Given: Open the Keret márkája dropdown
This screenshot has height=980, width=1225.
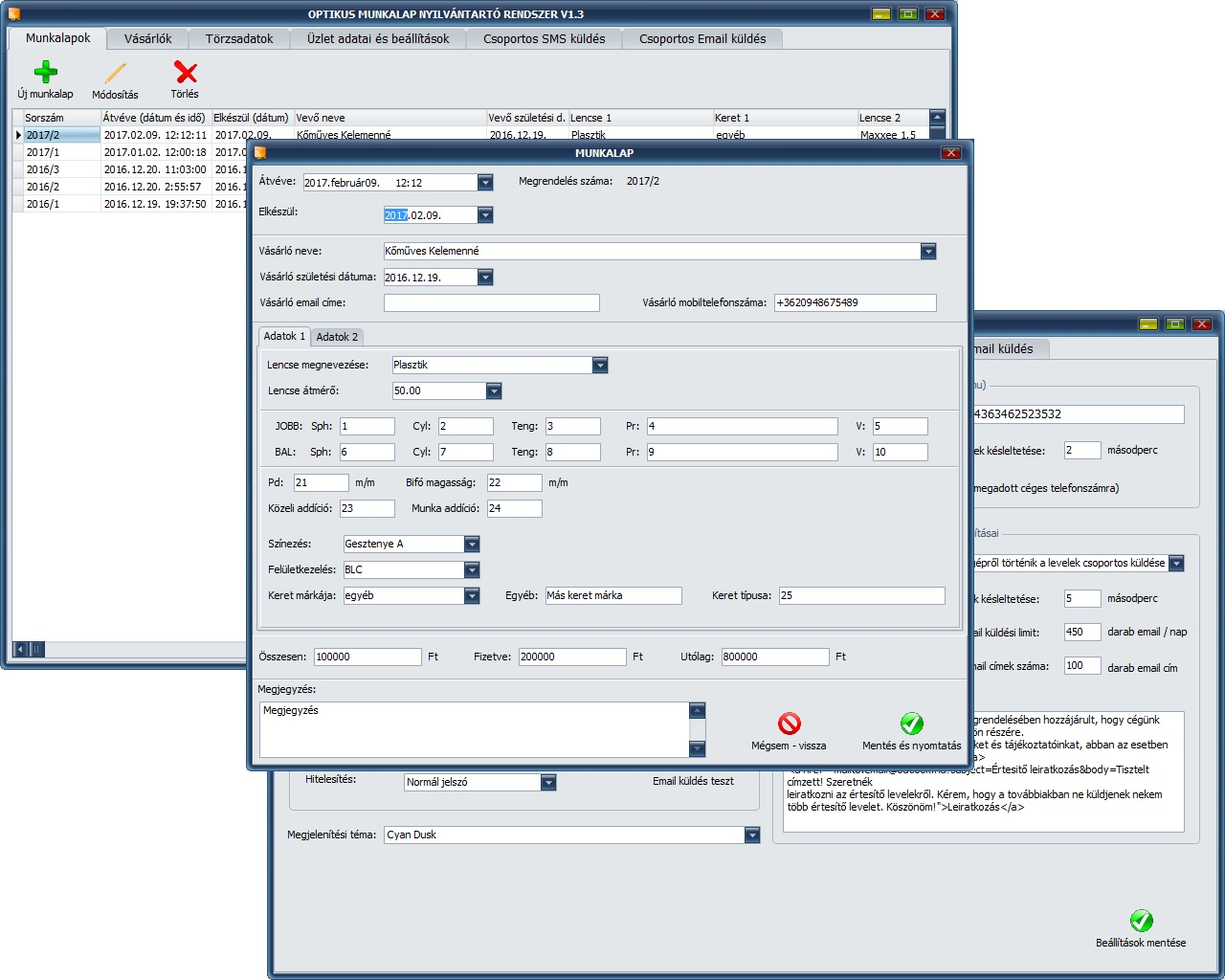Looking at the screenshot, I should point(472,595).
